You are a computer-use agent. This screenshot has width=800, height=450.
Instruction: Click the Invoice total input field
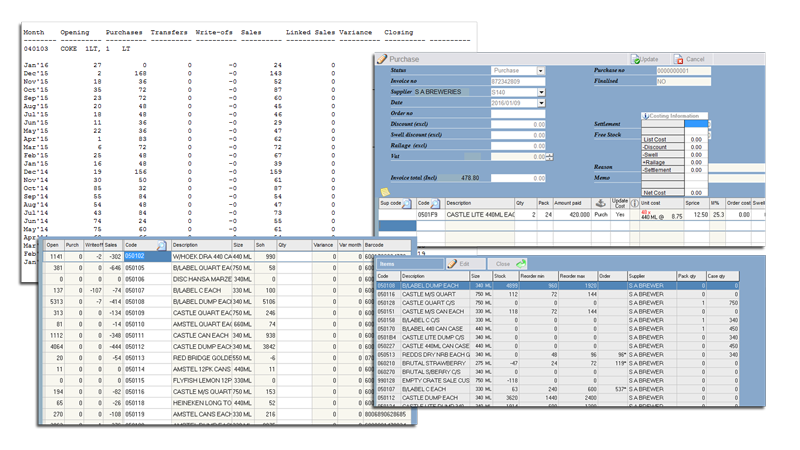coord(517,178)
